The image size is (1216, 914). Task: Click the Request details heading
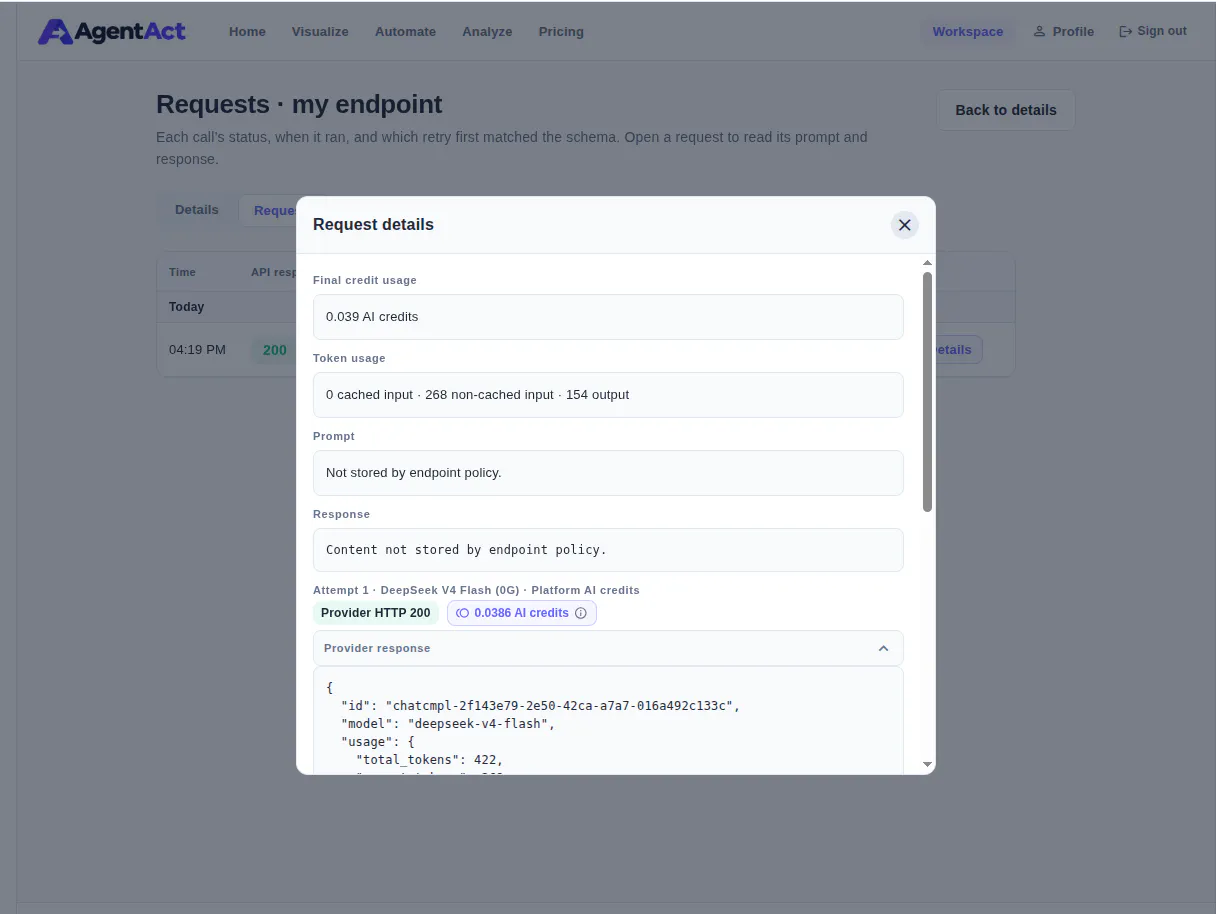(x=373, y=225)
